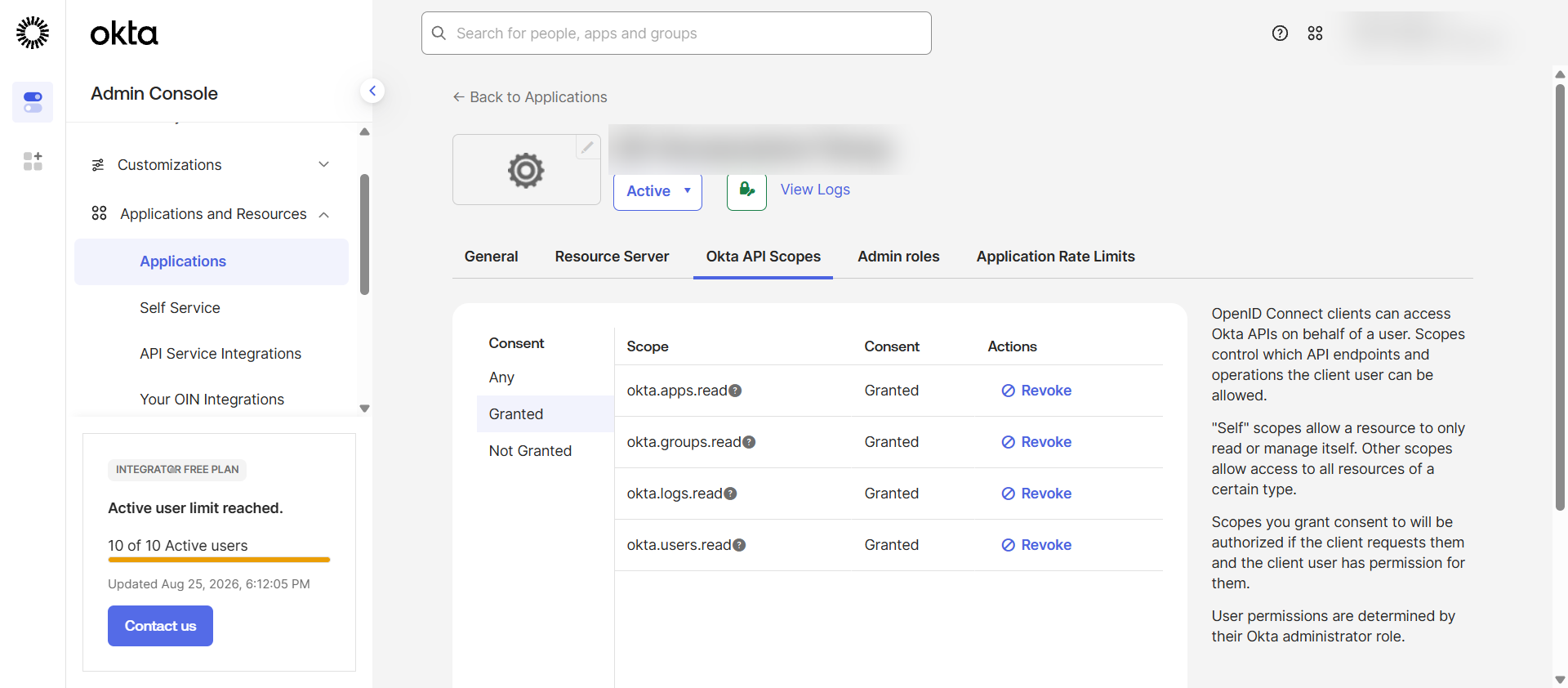1568x688 pixels.
Task: Click the Okta sunburst logo icon
Action: (x=33, y=33)
